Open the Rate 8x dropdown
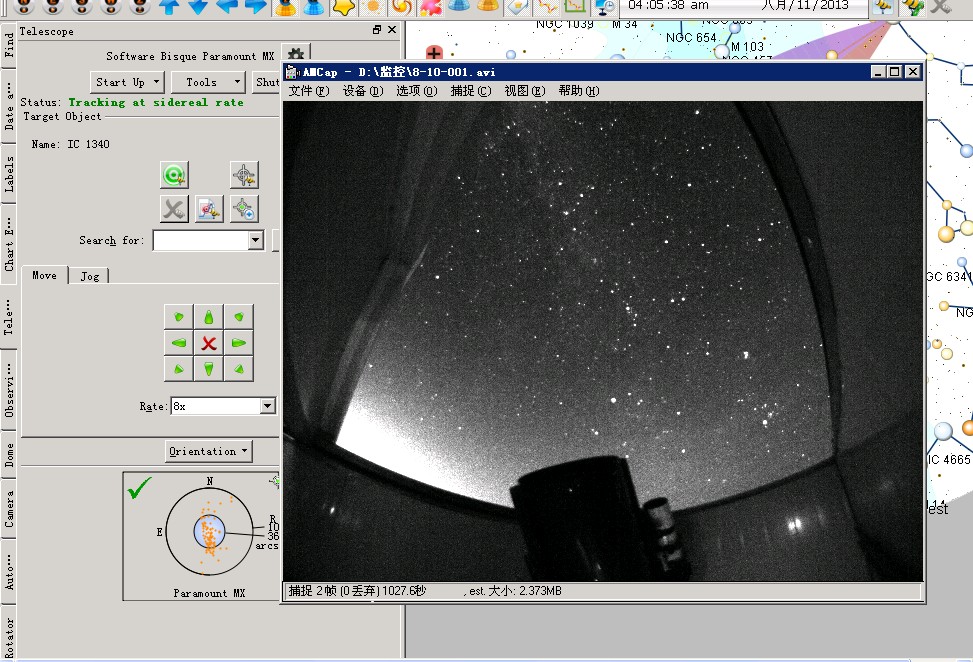This screenshot has height=662, width=973. 267,406
